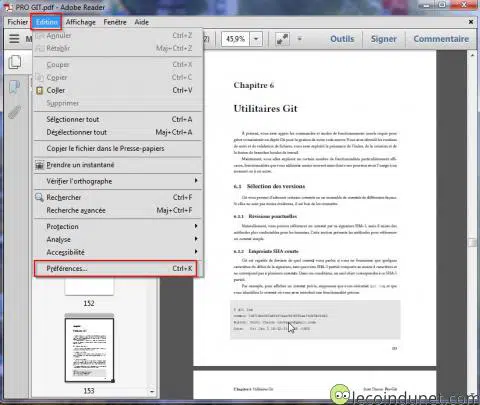Image resolution: width=480 pixels, height=405 pixels.
Task: Click thumbnail panel scroll down arrow
Action: (152, 391)
